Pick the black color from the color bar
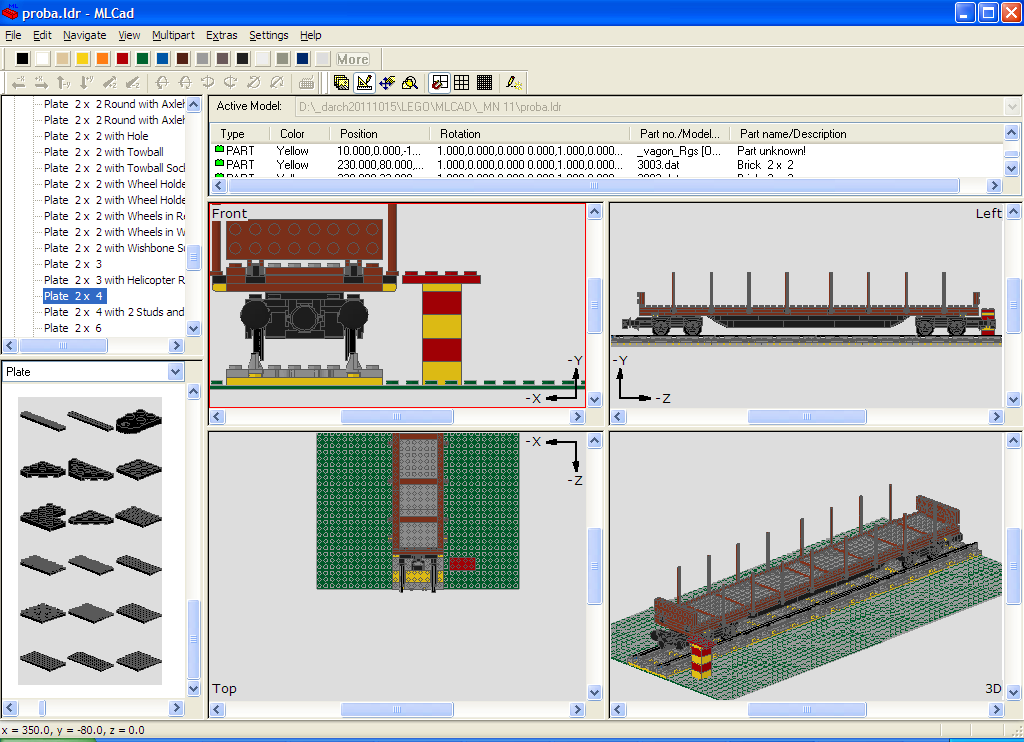This screenshot has height=742, width=1024. 23,59
